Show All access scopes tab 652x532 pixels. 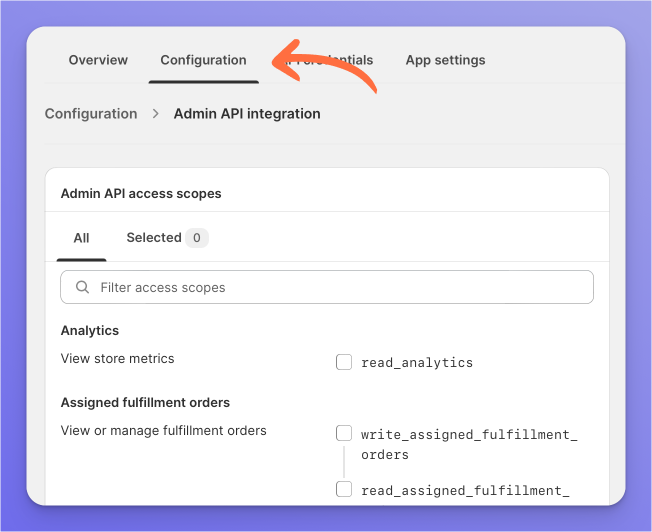click(x=81, y=238)
